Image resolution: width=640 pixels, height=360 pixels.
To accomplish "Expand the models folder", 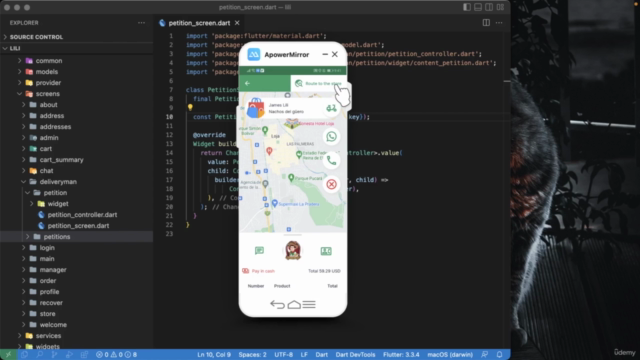I will 76,71.
